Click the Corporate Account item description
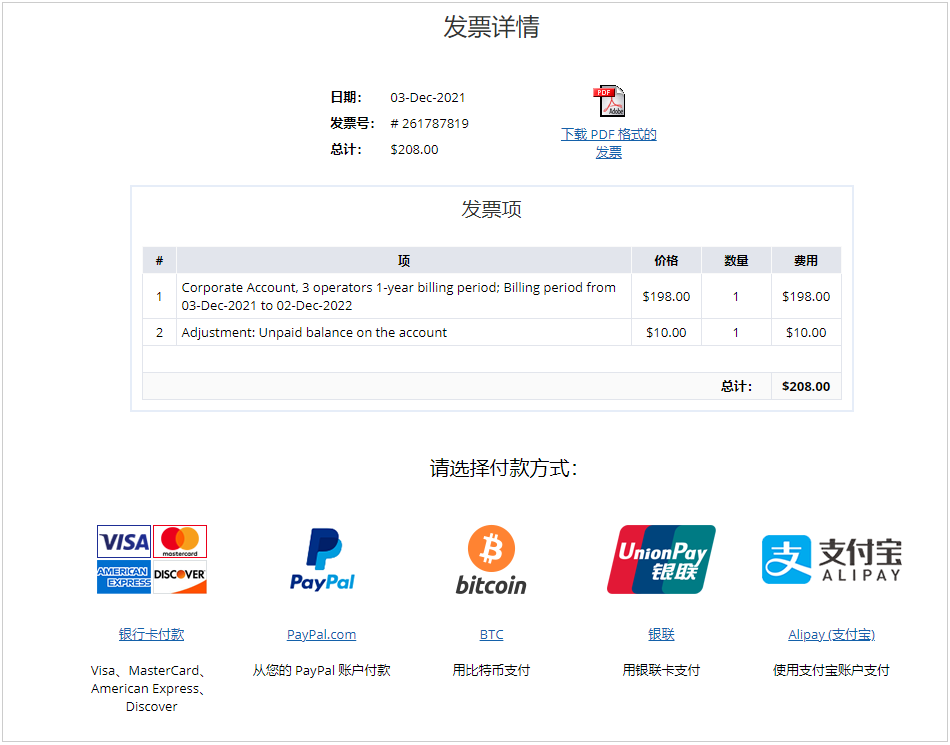Screen dimensions: 950x745 tap(399, 296)
